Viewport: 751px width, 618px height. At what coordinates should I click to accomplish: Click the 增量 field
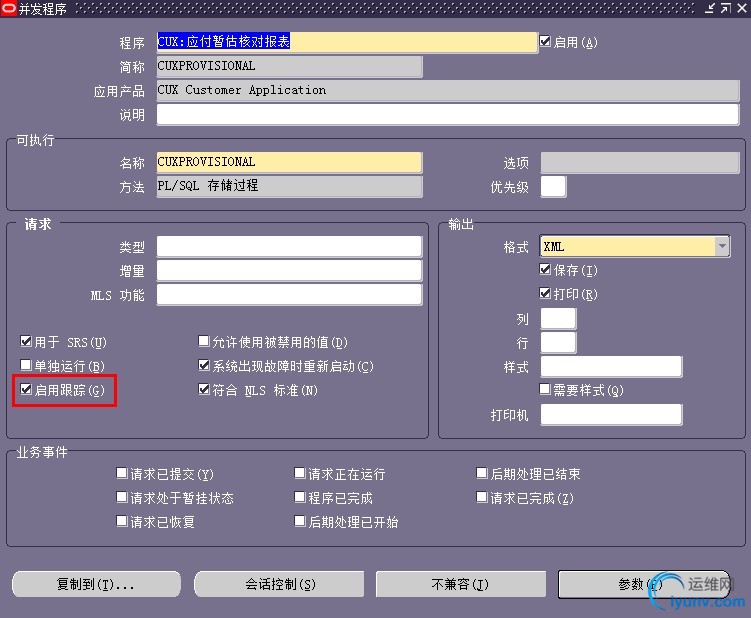pos(289,270)
